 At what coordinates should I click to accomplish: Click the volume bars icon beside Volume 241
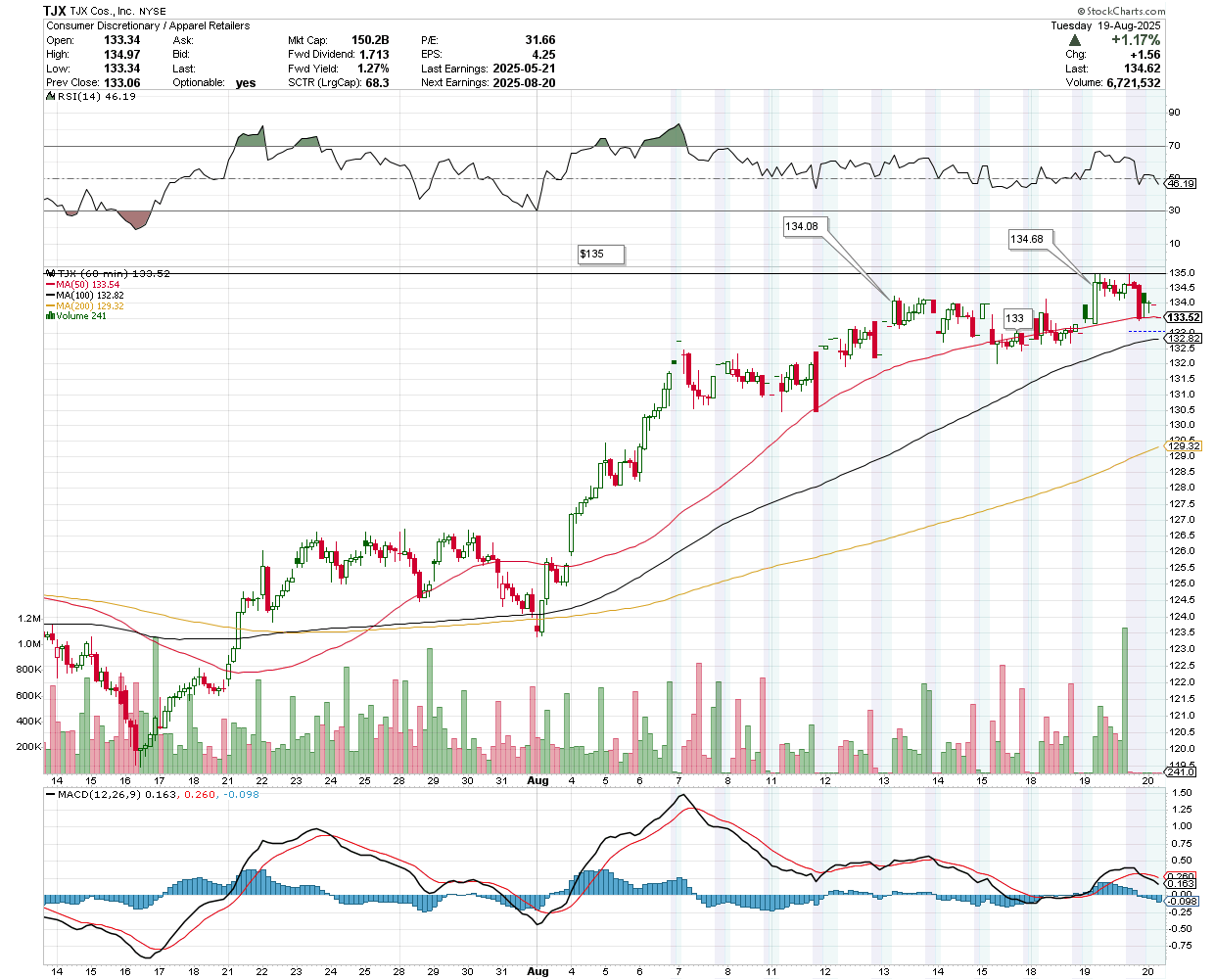pyautogui.click(x=50, y=316)
